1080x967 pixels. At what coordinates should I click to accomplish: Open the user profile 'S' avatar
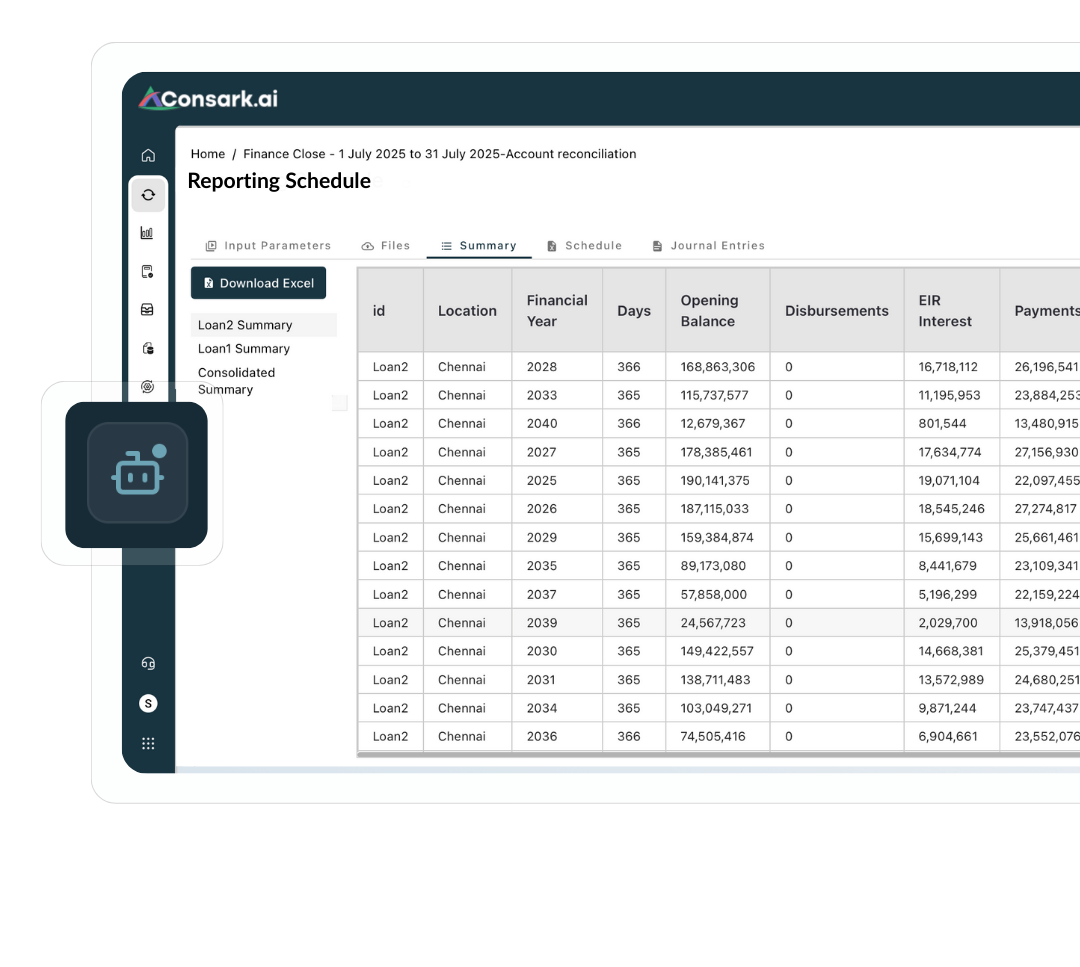tap(148, 703)
